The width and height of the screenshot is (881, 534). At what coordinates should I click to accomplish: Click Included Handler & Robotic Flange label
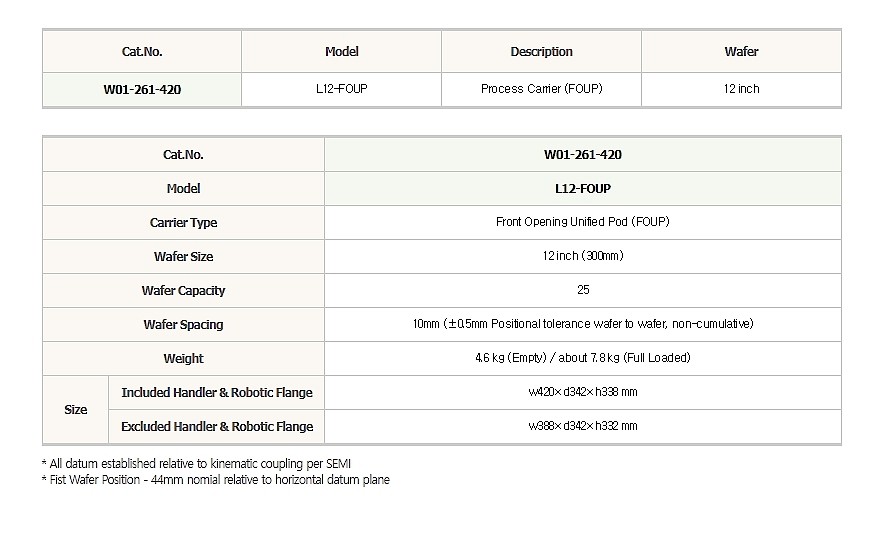click(x=217, y=392)
